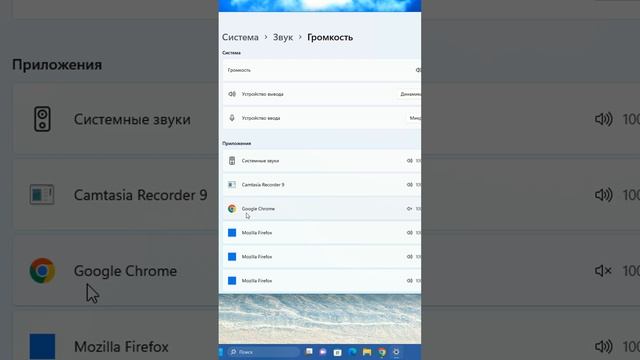Open Task View from the taskbar
Screen dimensions: 640x360
click(x=309, y=351)
